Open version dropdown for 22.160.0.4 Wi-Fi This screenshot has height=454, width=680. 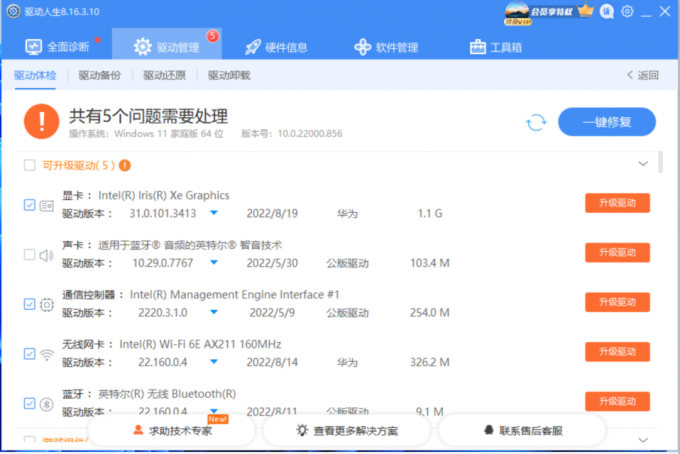pyautogui.click(x=214, y=362)
